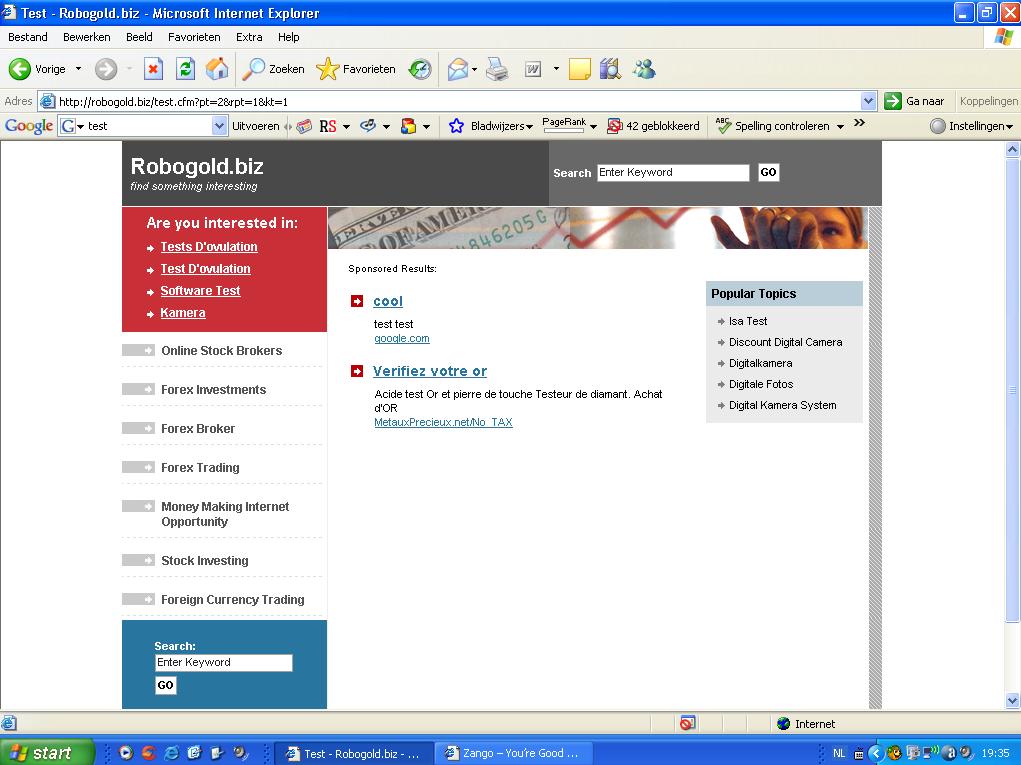Open the Extra menu
This screenshot has height=765, width=1021.
(x=249, y=37)
